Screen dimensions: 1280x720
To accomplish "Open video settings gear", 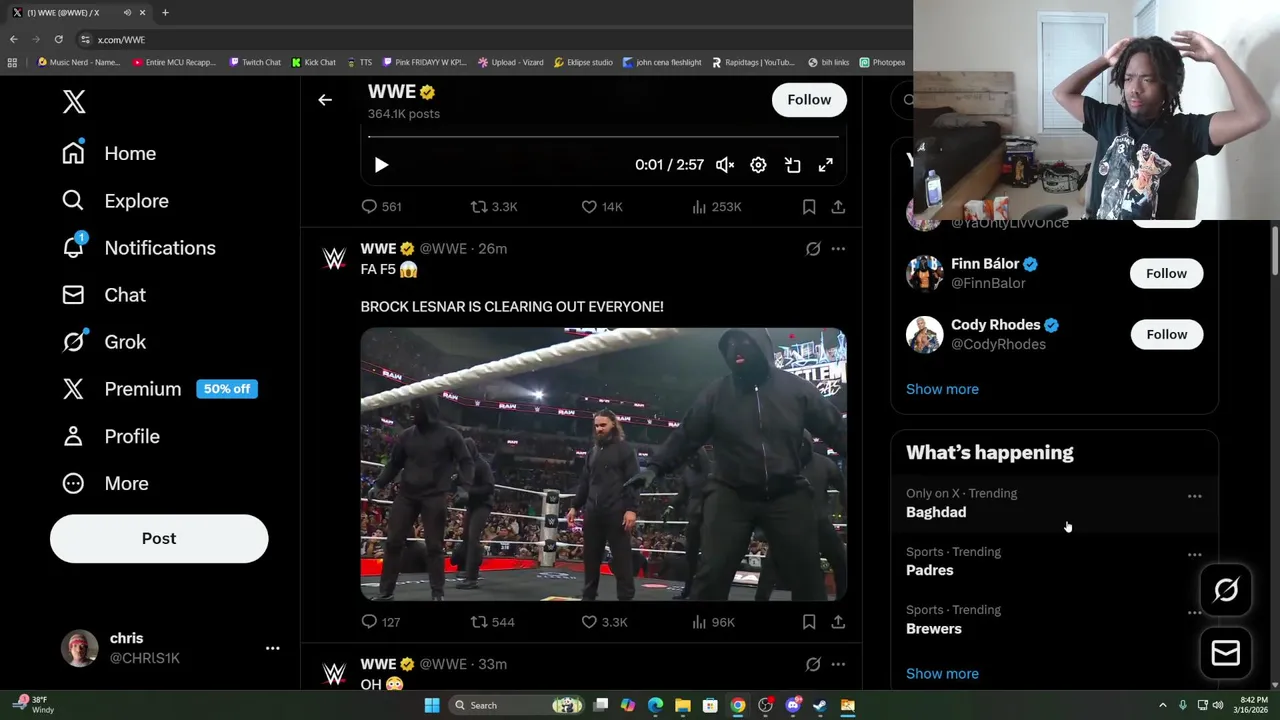I will [758, 165].
